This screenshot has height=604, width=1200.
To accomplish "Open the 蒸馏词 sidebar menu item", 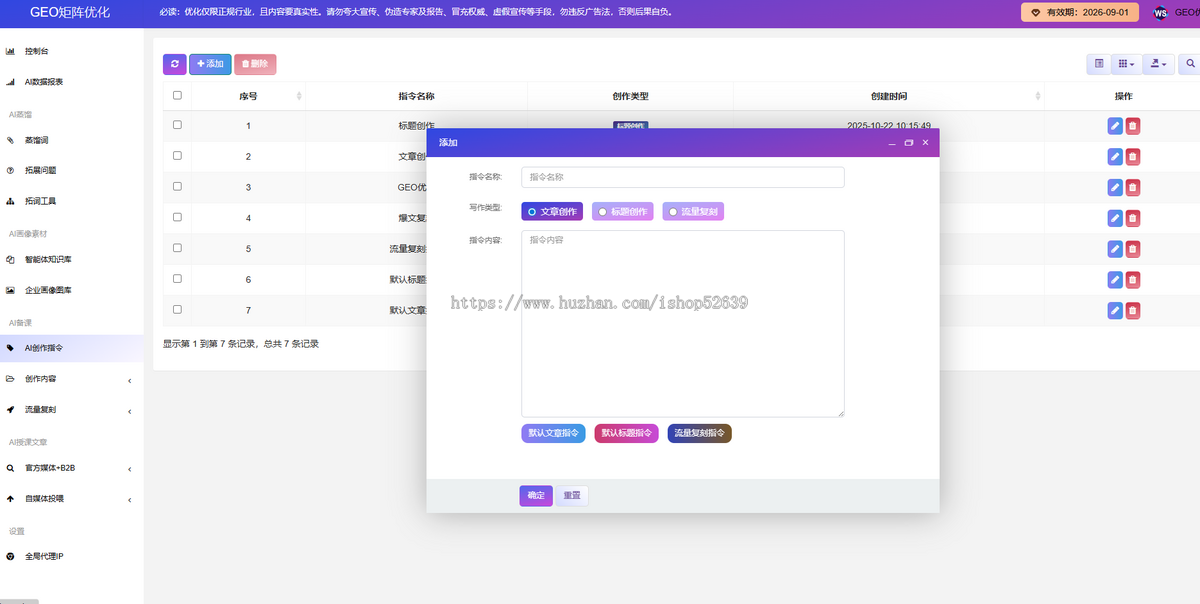I will tap(72, 140).
